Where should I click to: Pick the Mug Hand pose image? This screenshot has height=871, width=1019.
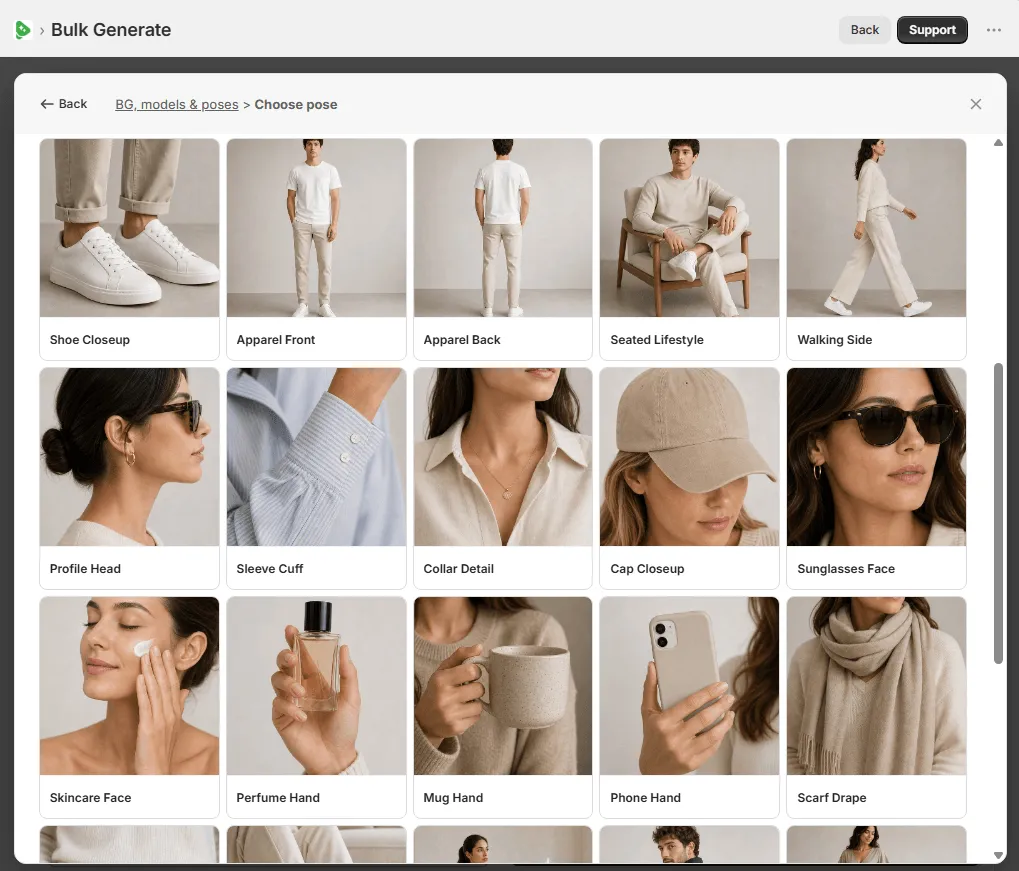(503, 686)
